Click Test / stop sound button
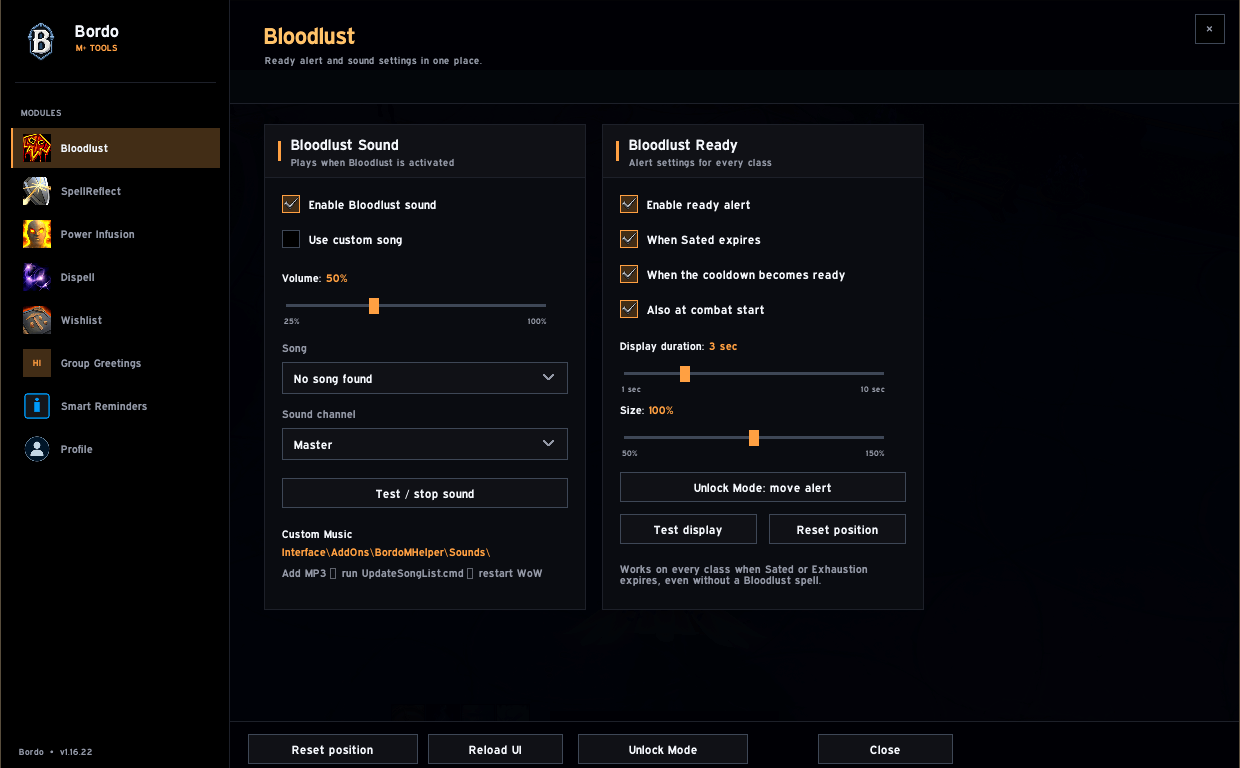This screenshot has height=768, width=1240. [425, 493]
